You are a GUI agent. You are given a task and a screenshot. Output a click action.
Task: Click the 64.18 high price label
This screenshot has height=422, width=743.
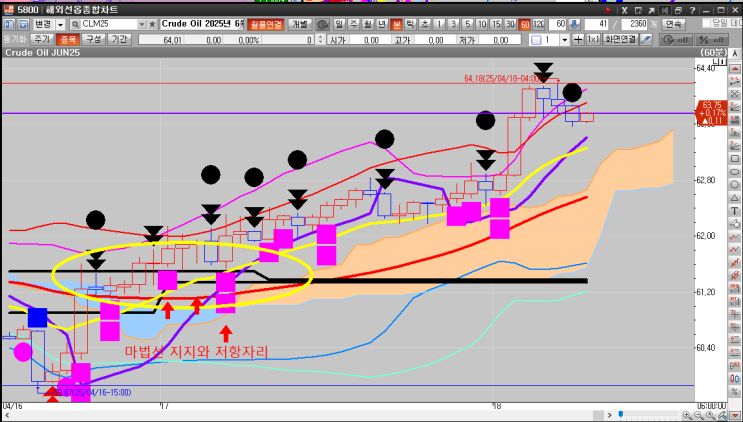click(503, 79)
